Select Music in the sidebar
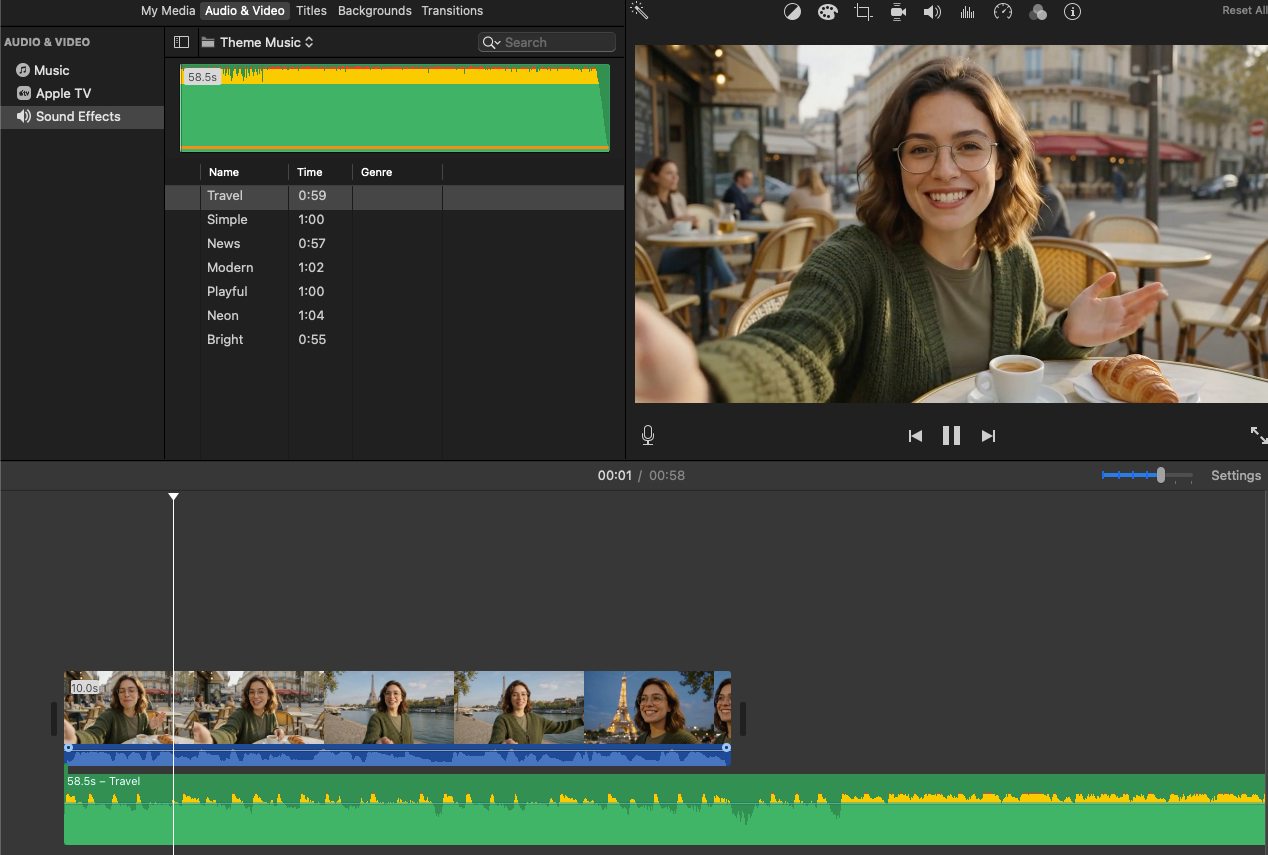The image size is (1268, 855). [x=82, y=70]
